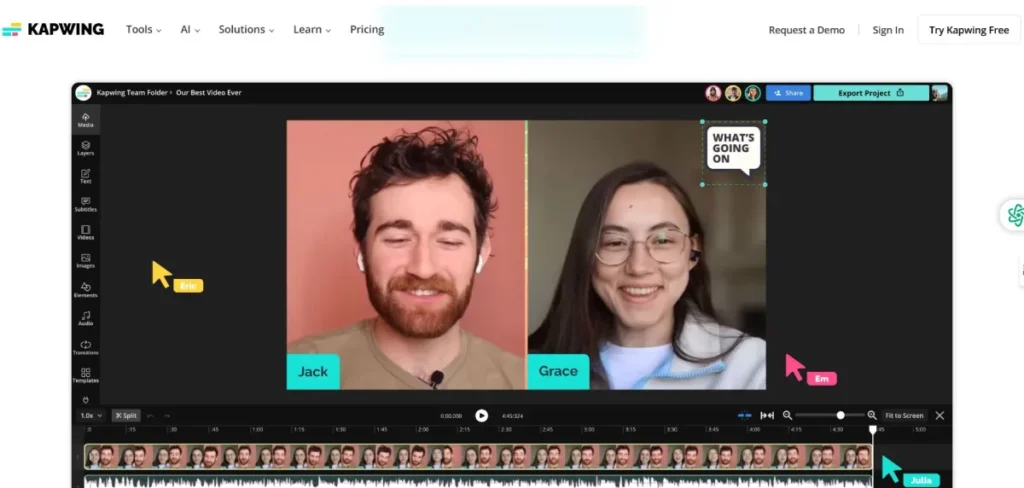Open the Elements panel
Viewport: 1024px width, 488px height.
pos(86,290)
